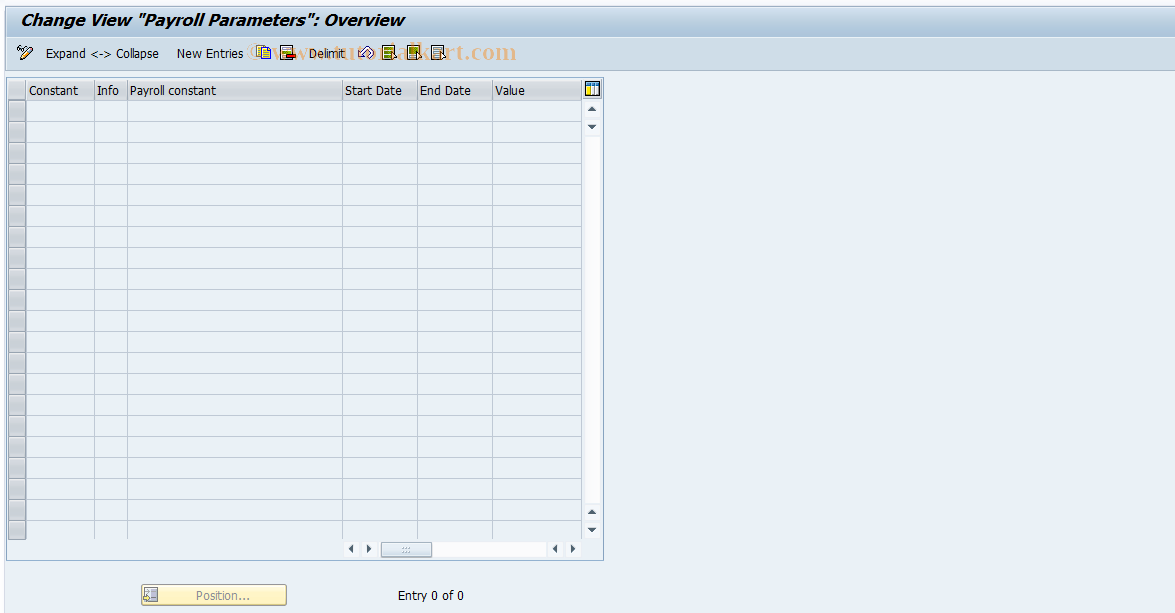This screenshot has width=1175, height=613.
Task: Click Expand <-> Collapse button
Action: click(x=102, y=53)
